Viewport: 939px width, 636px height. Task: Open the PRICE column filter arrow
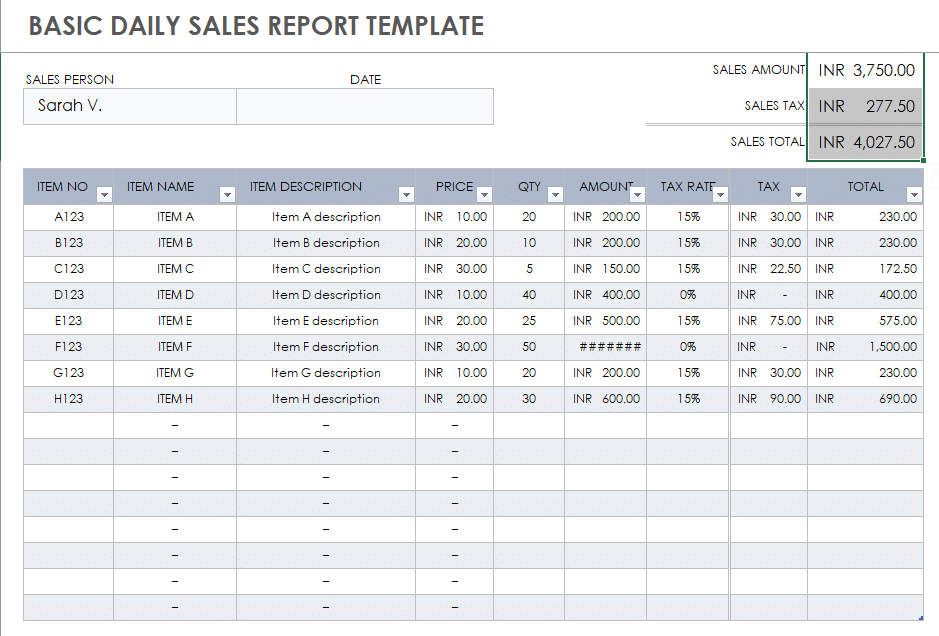(485, 192)
